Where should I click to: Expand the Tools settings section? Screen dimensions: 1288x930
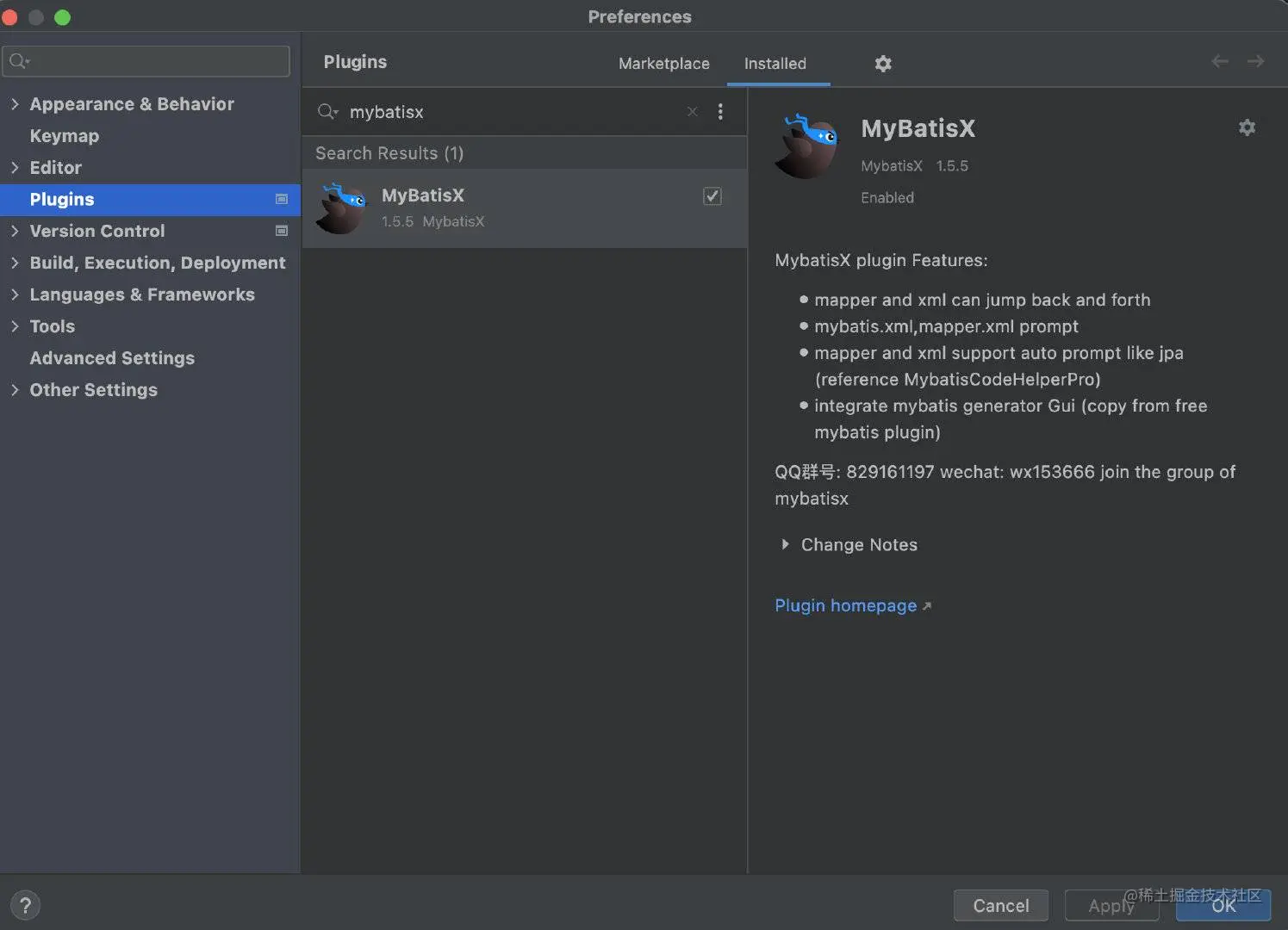(15, 326)
